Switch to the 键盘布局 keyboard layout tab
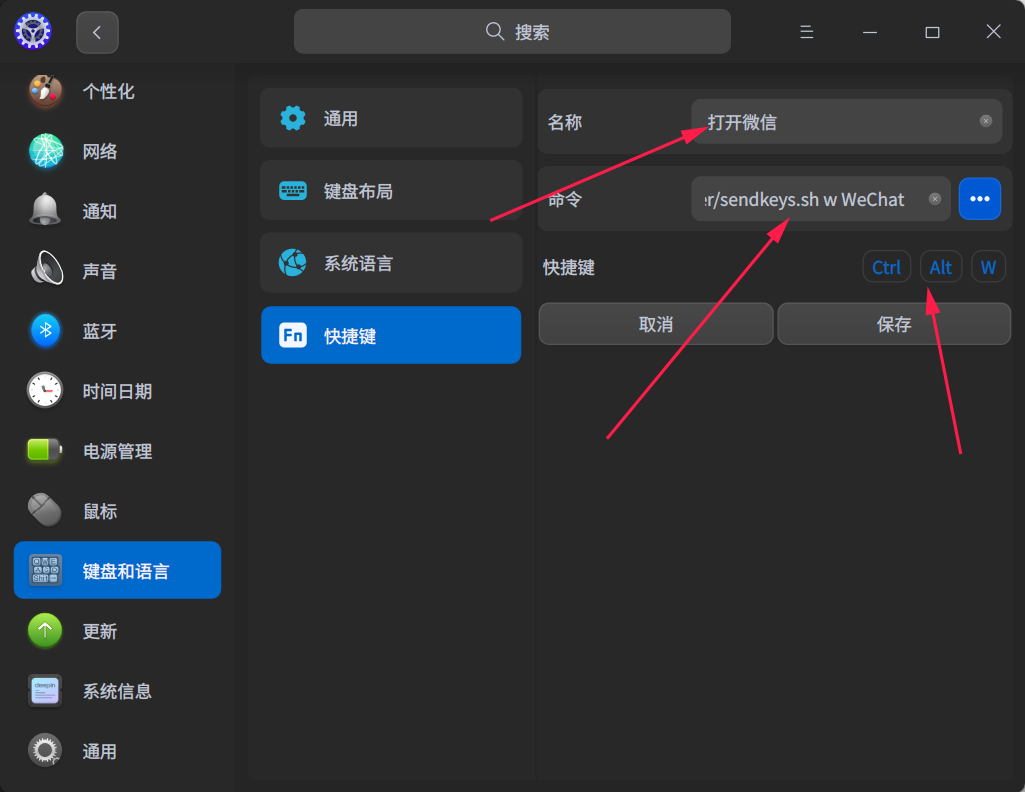 pyautogui.click(x=391, y=191)
